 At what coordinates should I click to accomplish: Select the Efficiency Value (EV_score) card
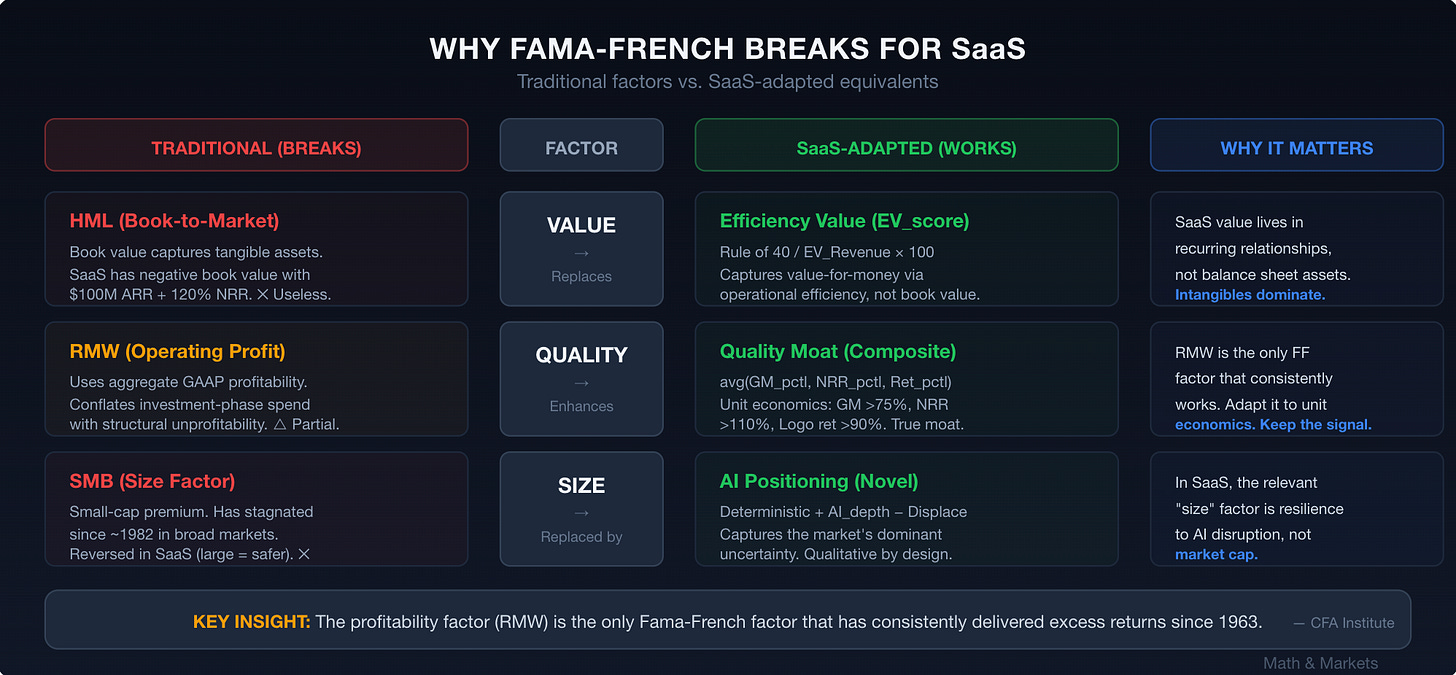[906, 249]
